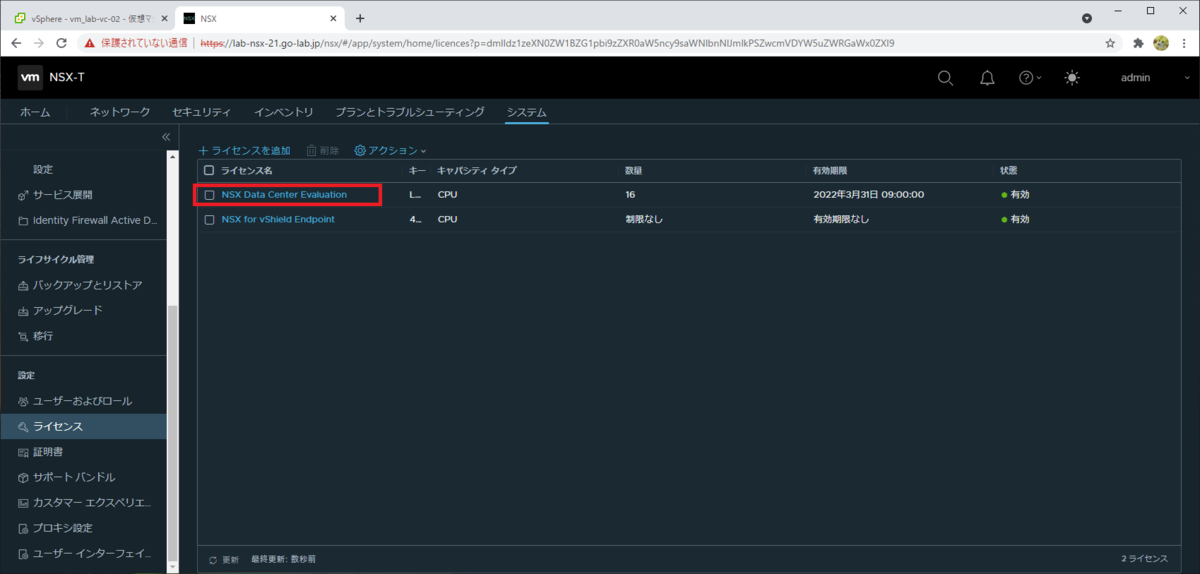The image size is (1200, 574).
Task: Collapse the sidebar with the double chevron
Action: [166, 137]
